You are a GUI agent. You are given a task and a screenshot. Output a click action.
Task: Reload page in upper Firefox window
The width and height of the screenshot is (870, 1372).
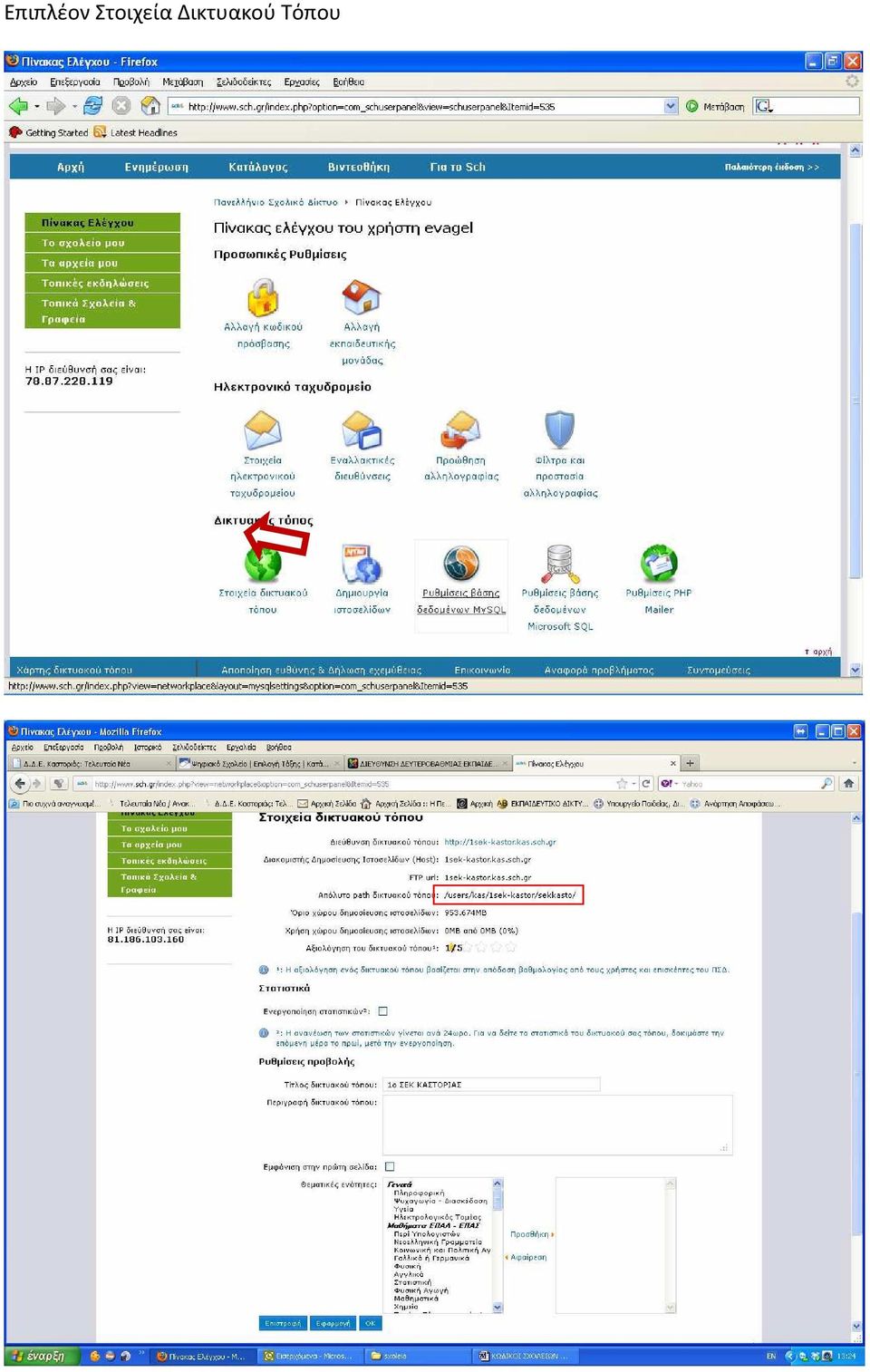(92, 106)
